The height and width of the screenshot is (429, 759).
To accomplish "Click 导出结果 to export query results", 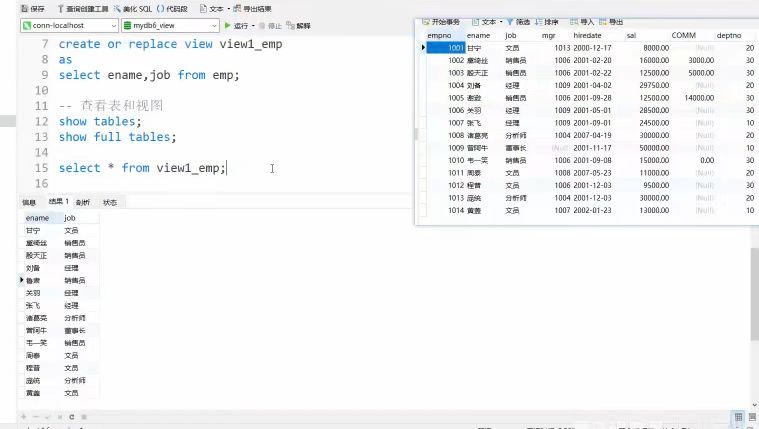I will (252, 9).
